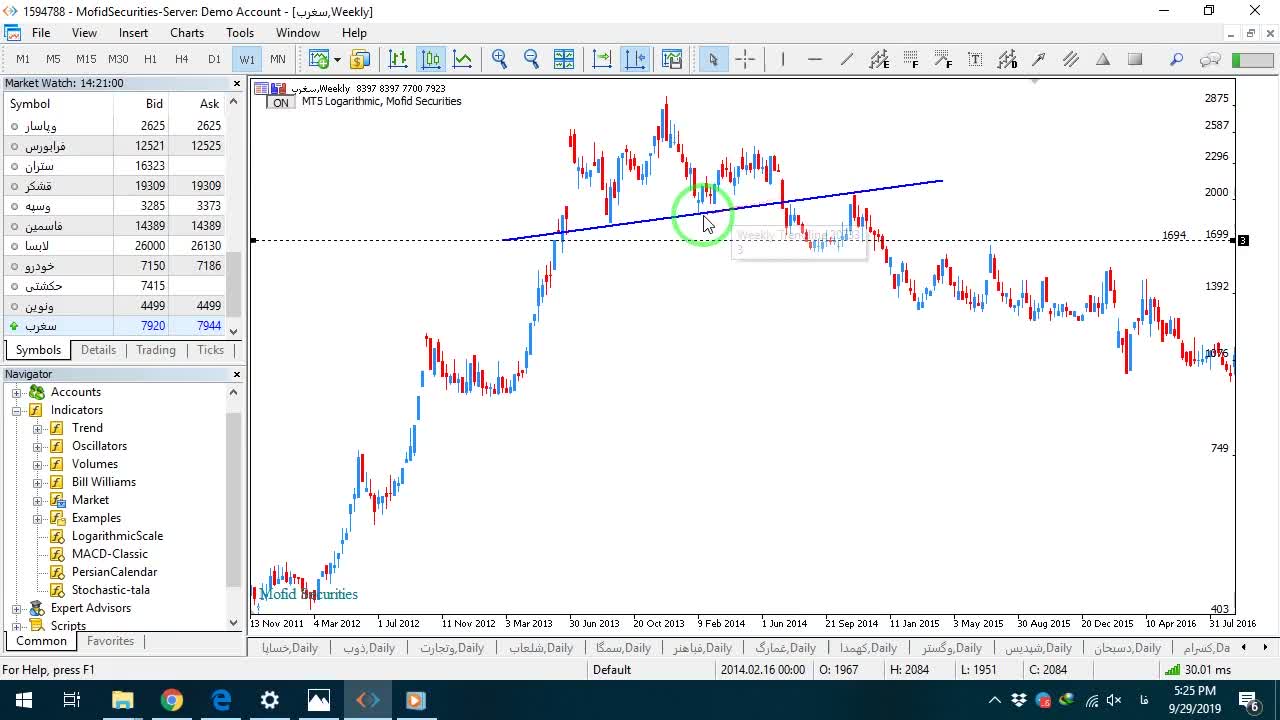Toggle the arrow cursor mode
This screenshot has height=720, width=1280.
(713, 59)
